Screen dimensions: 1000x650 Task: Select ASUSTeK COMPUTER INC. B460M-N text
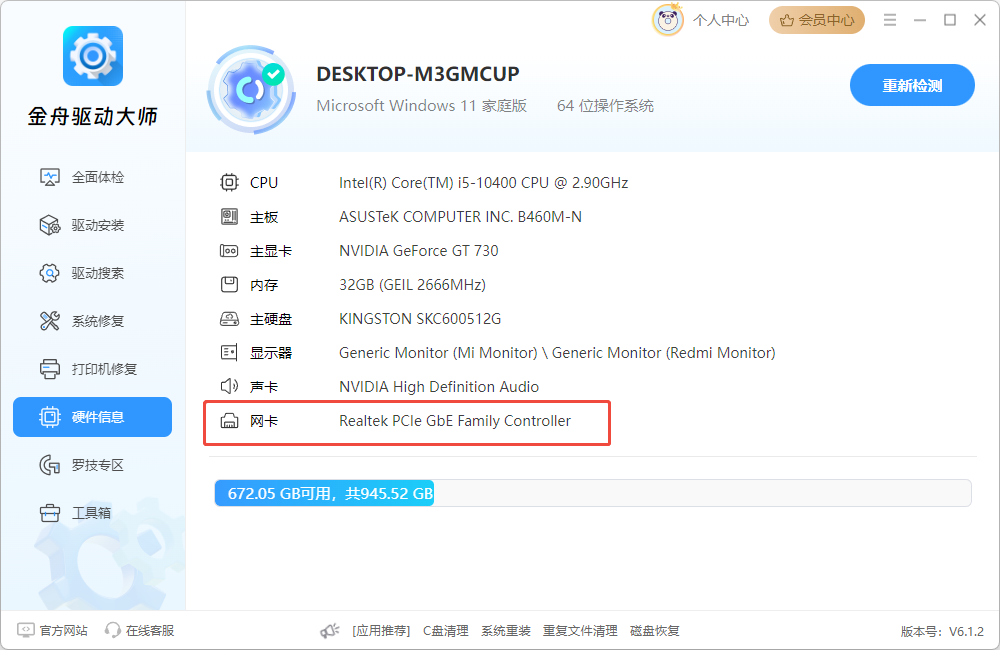[460, 217]
